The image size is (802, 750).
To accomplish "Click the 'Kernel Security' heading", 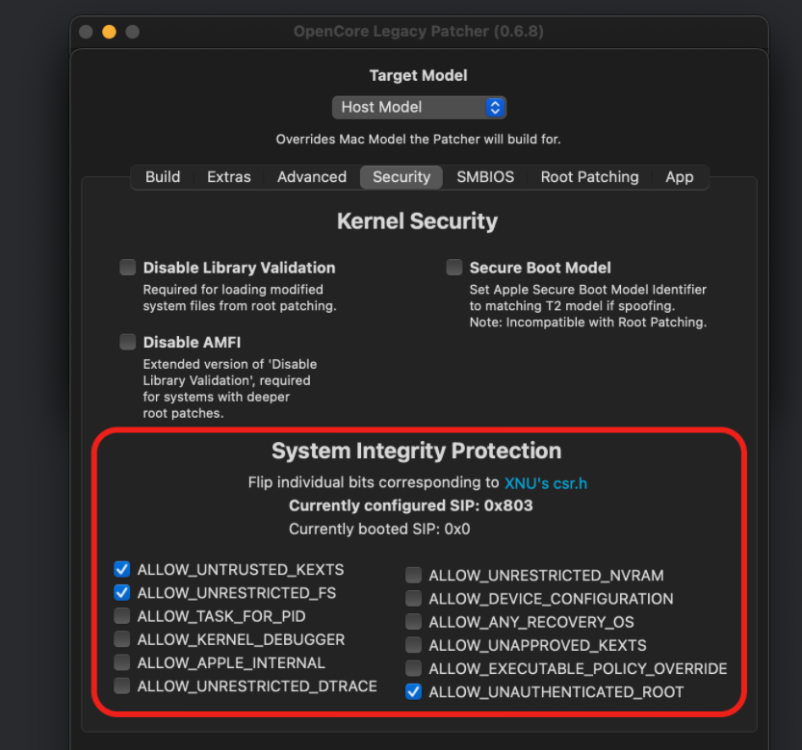I will coord(417,222).
